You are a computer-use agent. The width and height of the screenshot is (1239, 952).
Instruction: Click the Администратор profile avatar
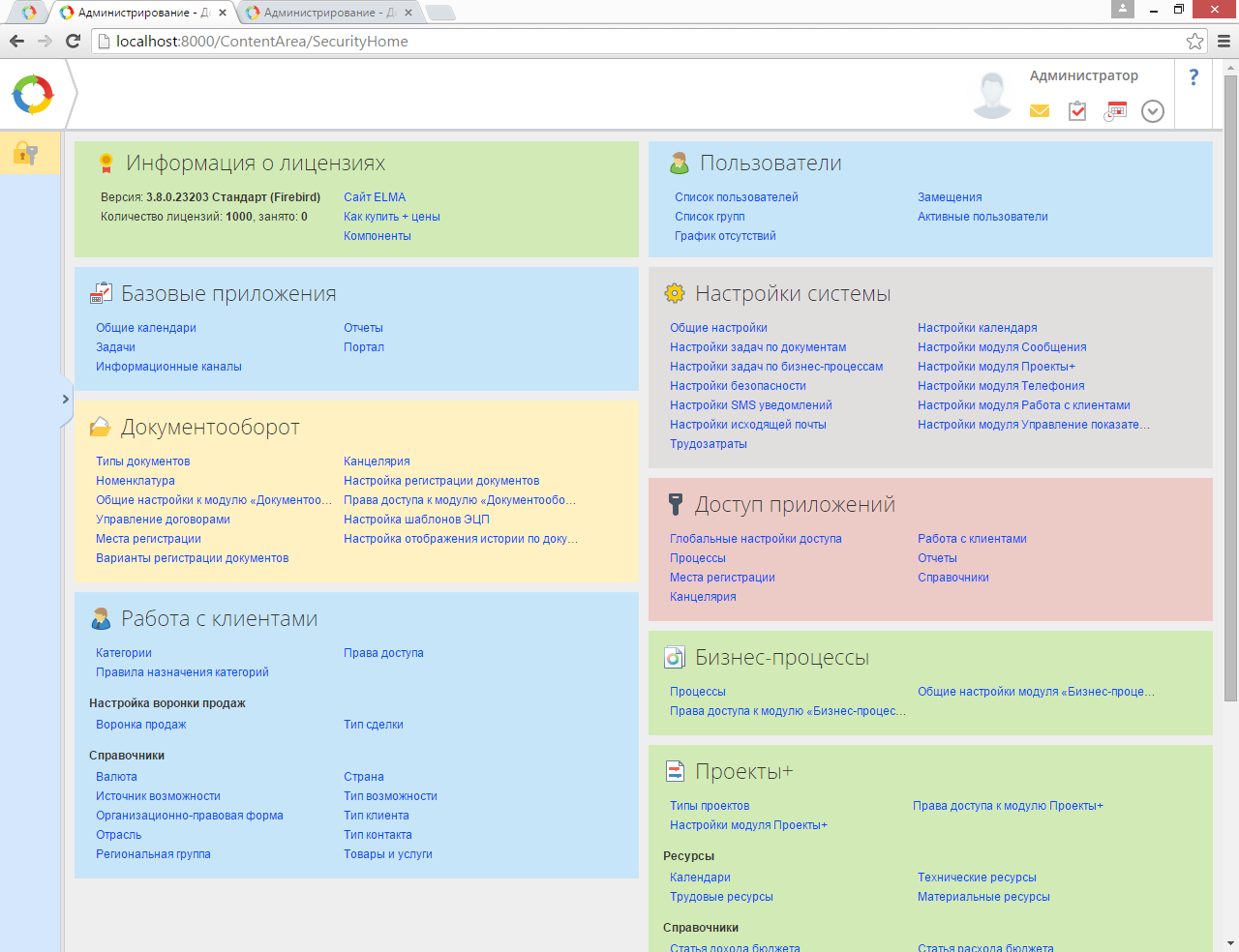pos(992,95)
